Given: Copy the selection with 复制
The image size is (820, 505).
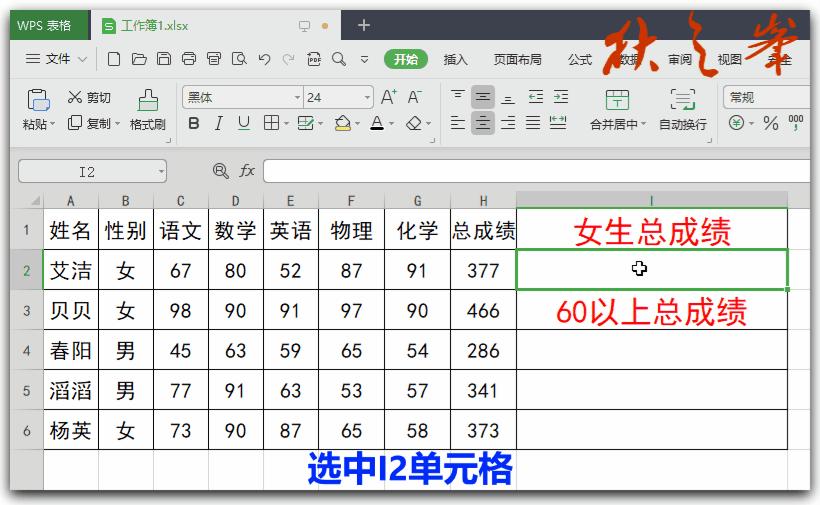Looking at the screenshot, I should tap(89, 123).
